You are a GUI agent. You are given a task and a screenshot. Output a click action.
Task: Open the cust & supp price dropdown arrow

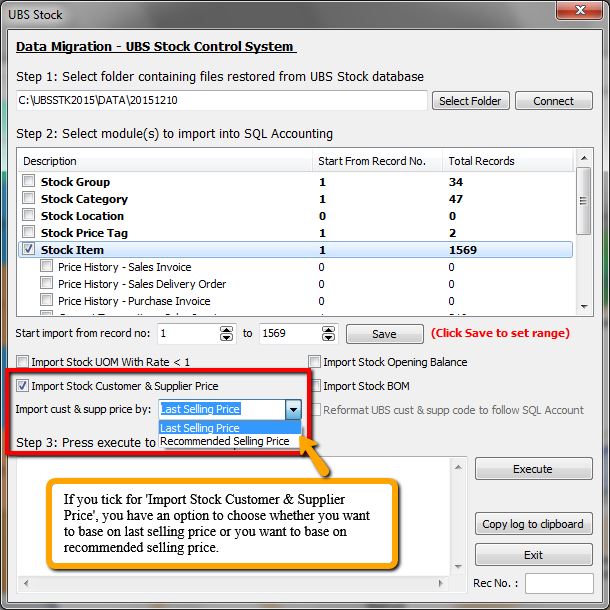(x=293, y=409)
